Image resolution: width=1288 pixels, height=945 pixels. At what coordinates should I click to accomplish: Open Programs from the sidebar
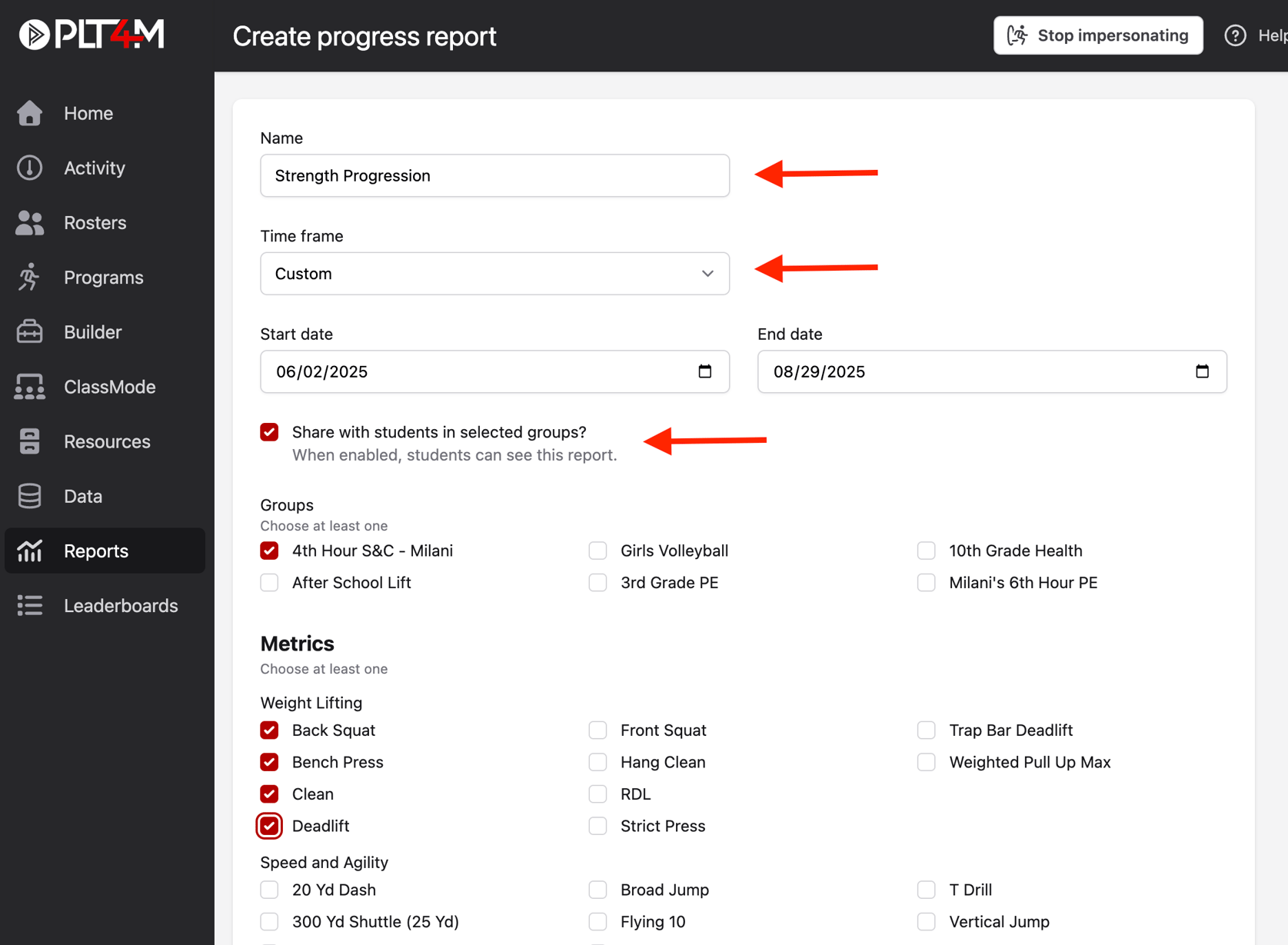click(x=105, y=277)
